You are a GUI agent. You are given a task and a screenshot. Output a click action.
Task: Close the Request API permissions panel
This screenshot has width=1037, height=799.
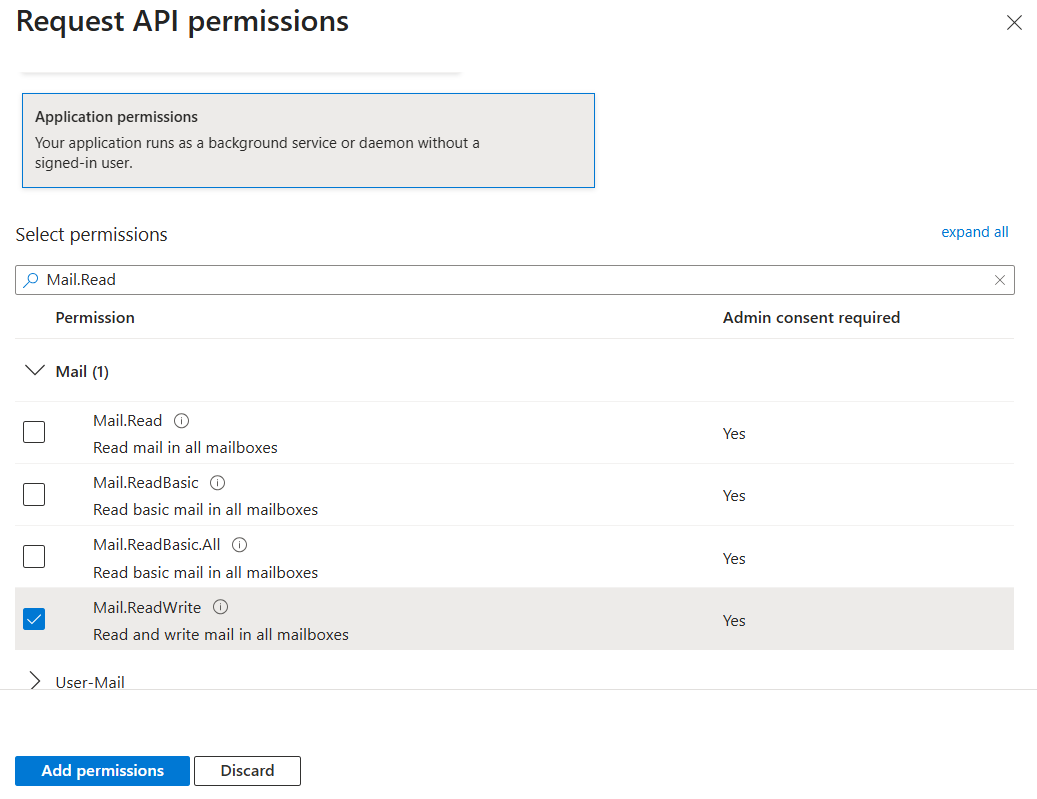point(1014,22)
